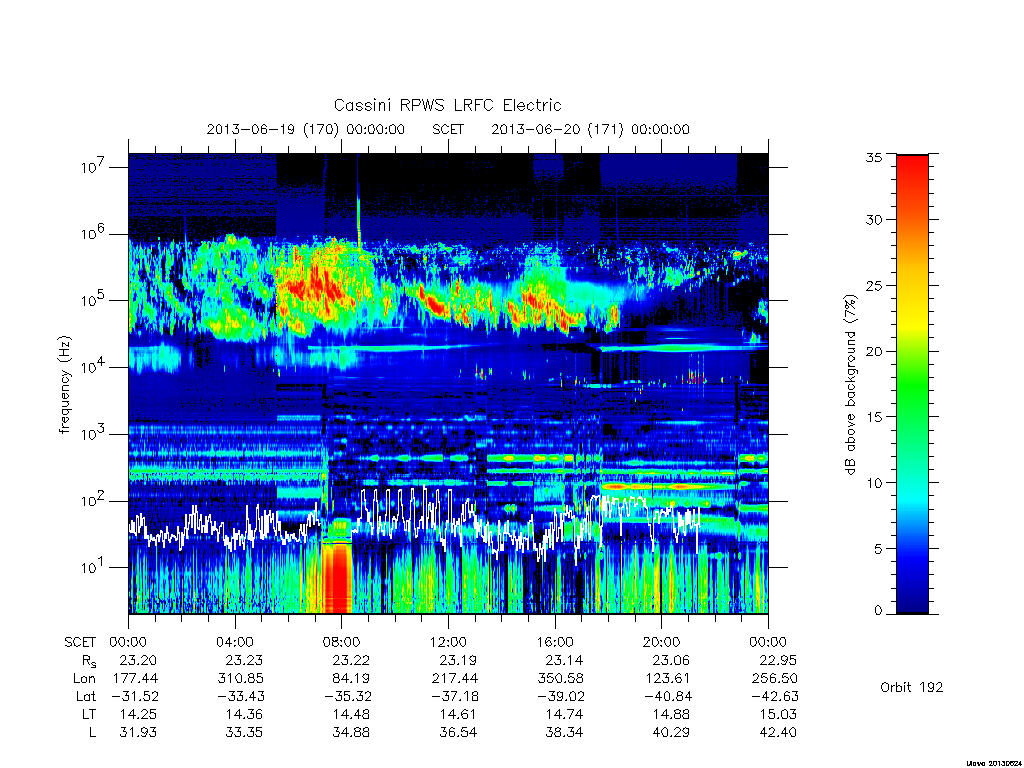Click the start date '2013-06-19 (170) 00:00:00'
This screenshot has width=1024, height=768.
pyautogui.click(x=306, y=129)
